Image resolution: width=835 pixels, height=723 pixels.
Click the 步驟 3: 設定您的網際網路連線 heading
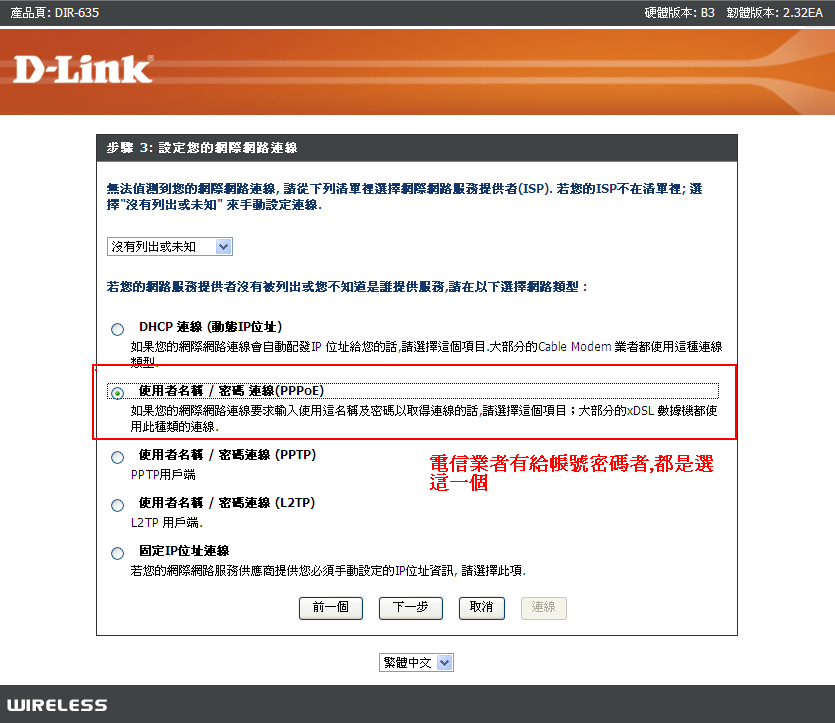(202, 147)
